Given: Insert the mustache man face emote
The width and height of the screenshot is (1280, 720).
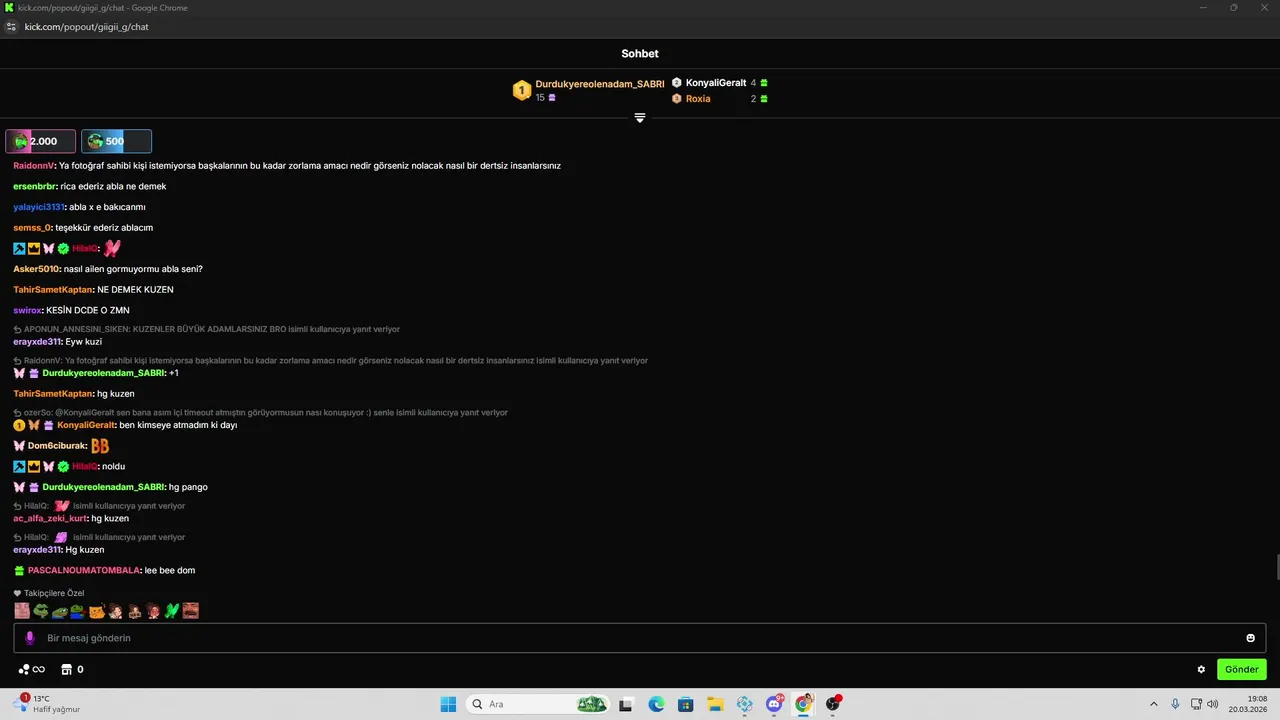Looking at the screenshot, I should pyautogui.click(x=191, y=610).
